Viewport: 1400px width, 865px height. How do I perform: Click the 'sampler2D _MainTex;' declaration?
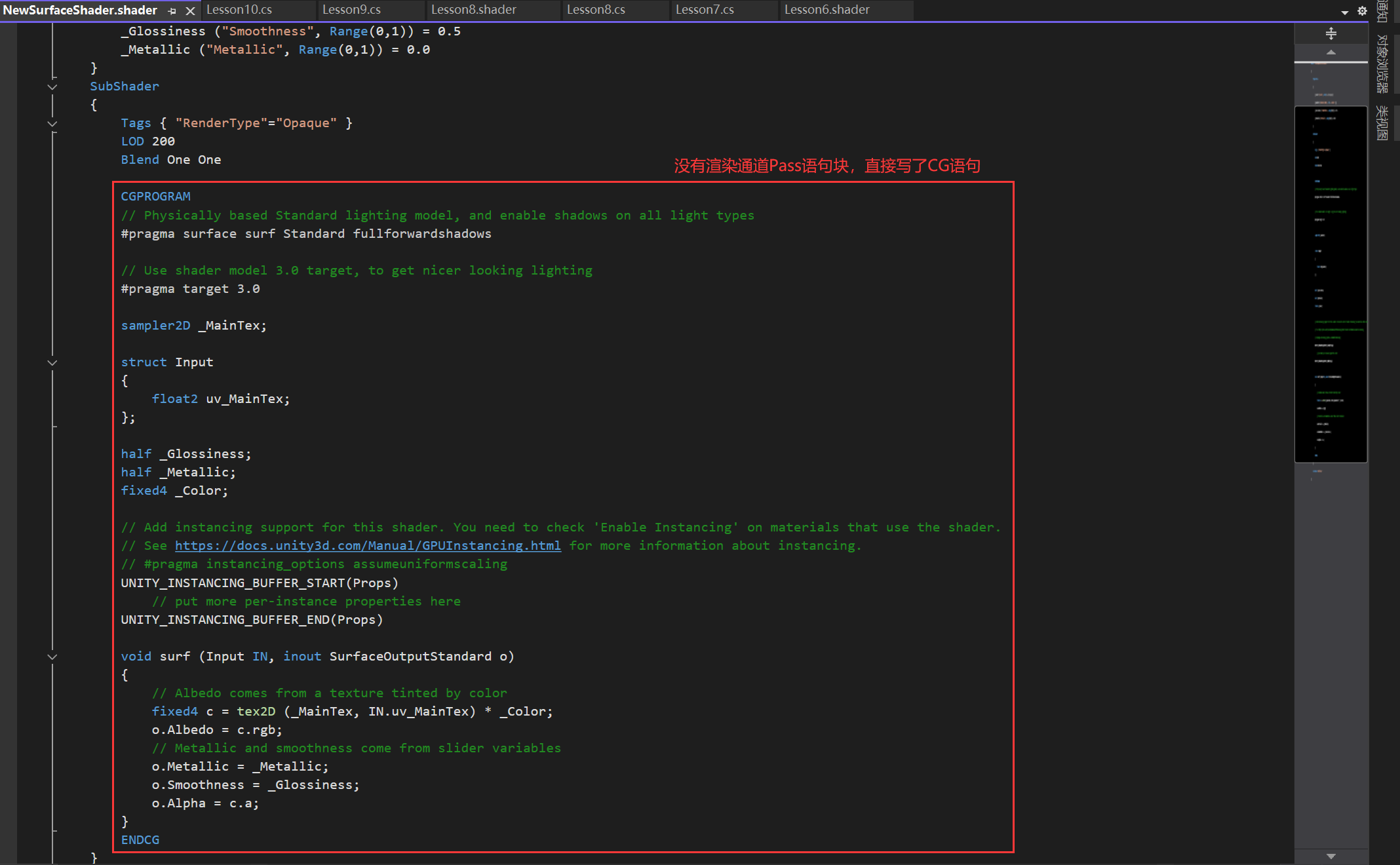click(193, 326)
